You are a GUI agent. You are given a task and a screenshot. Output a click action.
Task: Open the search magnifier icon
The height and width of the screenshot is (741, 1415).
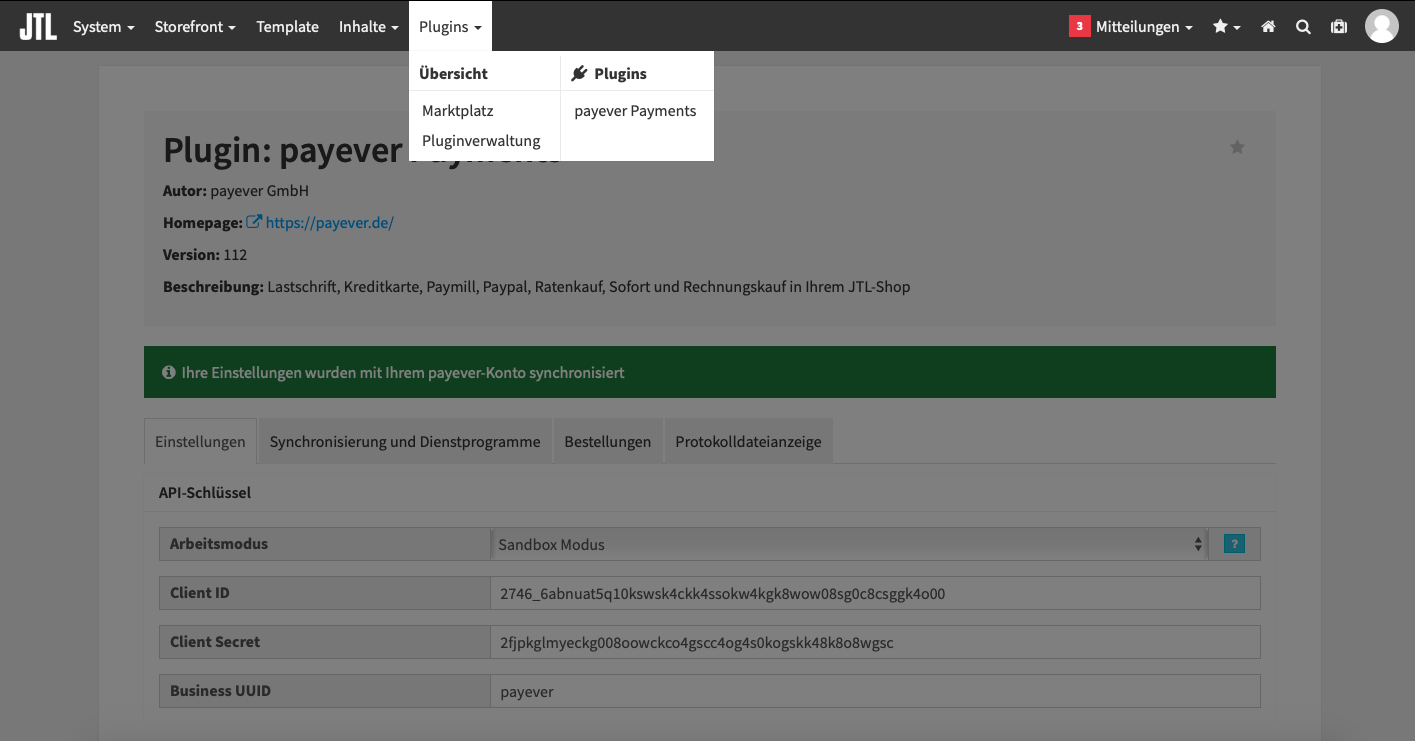pyautogui.click(x=1303, y=27)
